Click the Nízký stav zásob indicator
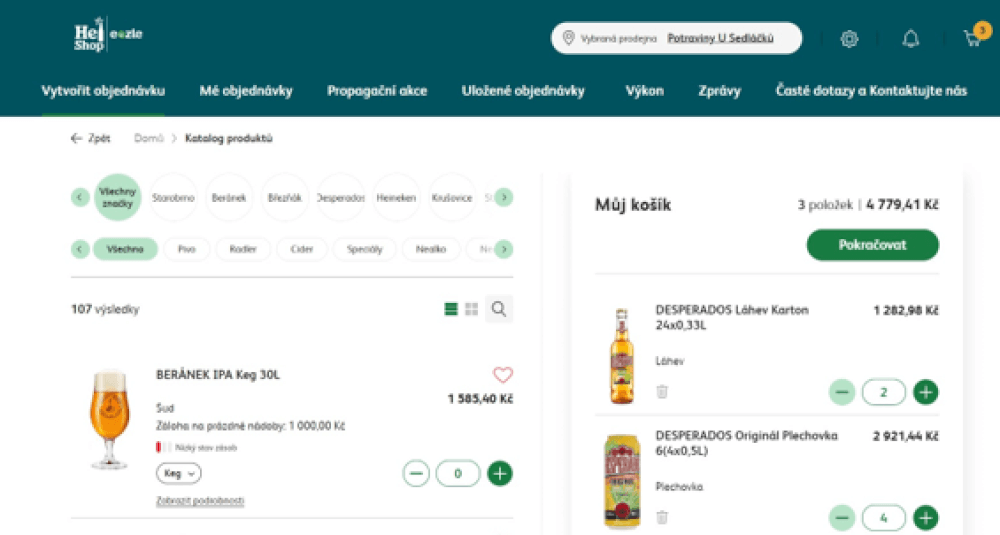 pos(196,448)
